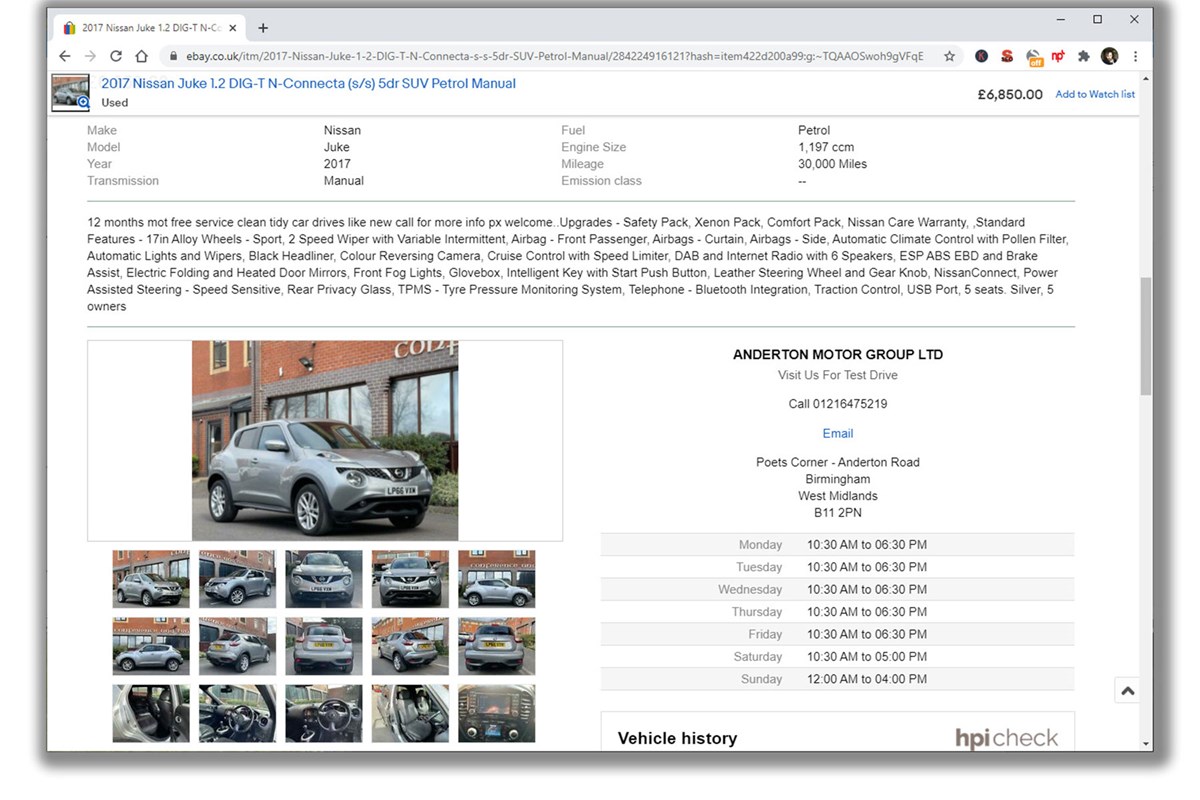Screen dimensions: 1200x800
Task: Open the Chrome extensions puzzle icon
Action: click(1083, 56)
